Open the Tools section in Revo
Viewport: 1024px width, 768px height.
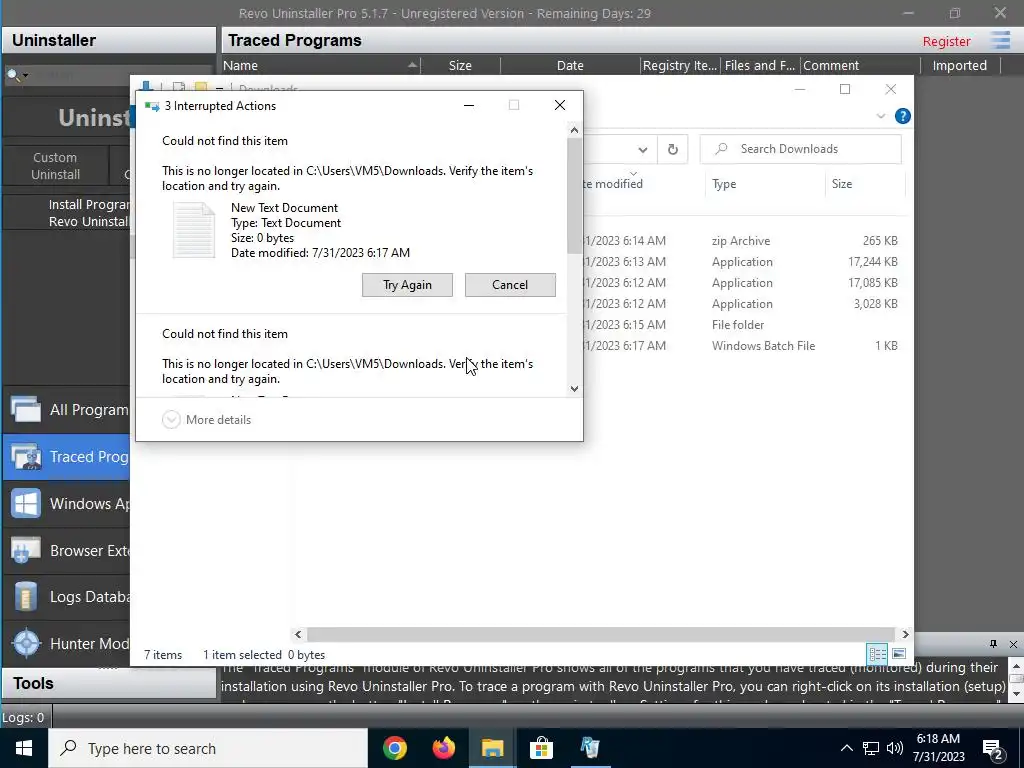(x=108, y=683)
